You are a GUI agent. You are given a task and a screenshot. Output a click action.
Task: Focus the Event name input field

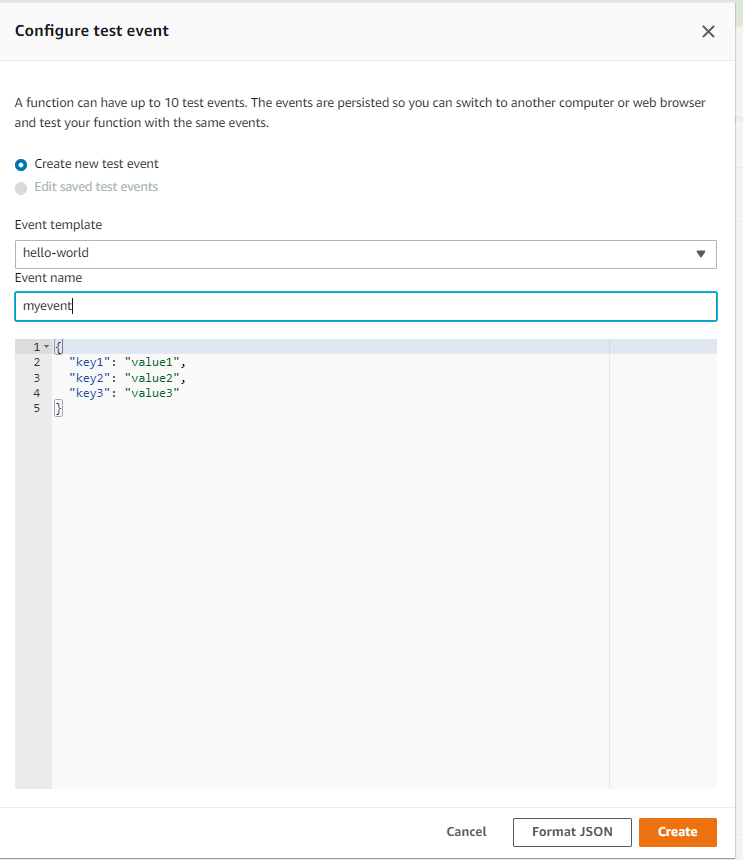click(366, 306)
